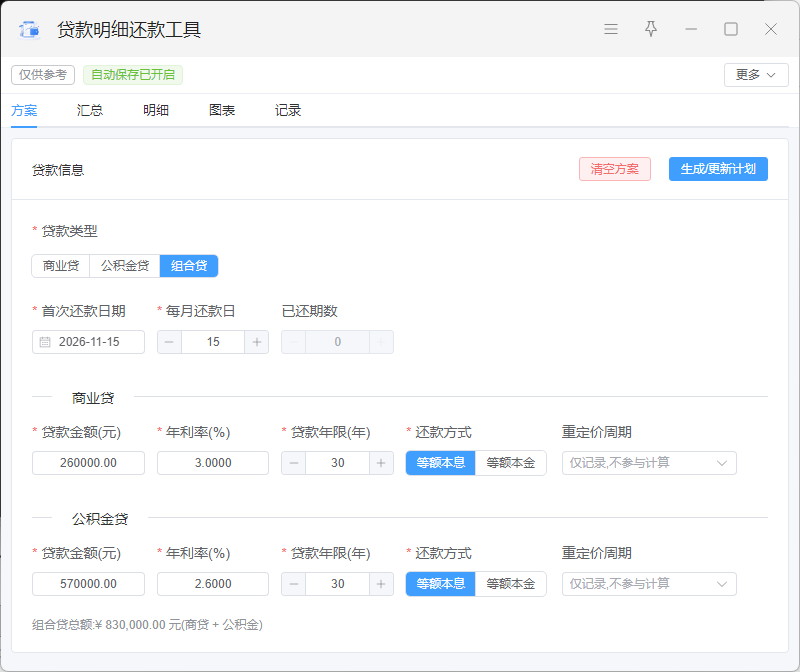This screenshot has width=800, height=672.
Task: Focus the 首次还款日期 date field
Action: 88,342
